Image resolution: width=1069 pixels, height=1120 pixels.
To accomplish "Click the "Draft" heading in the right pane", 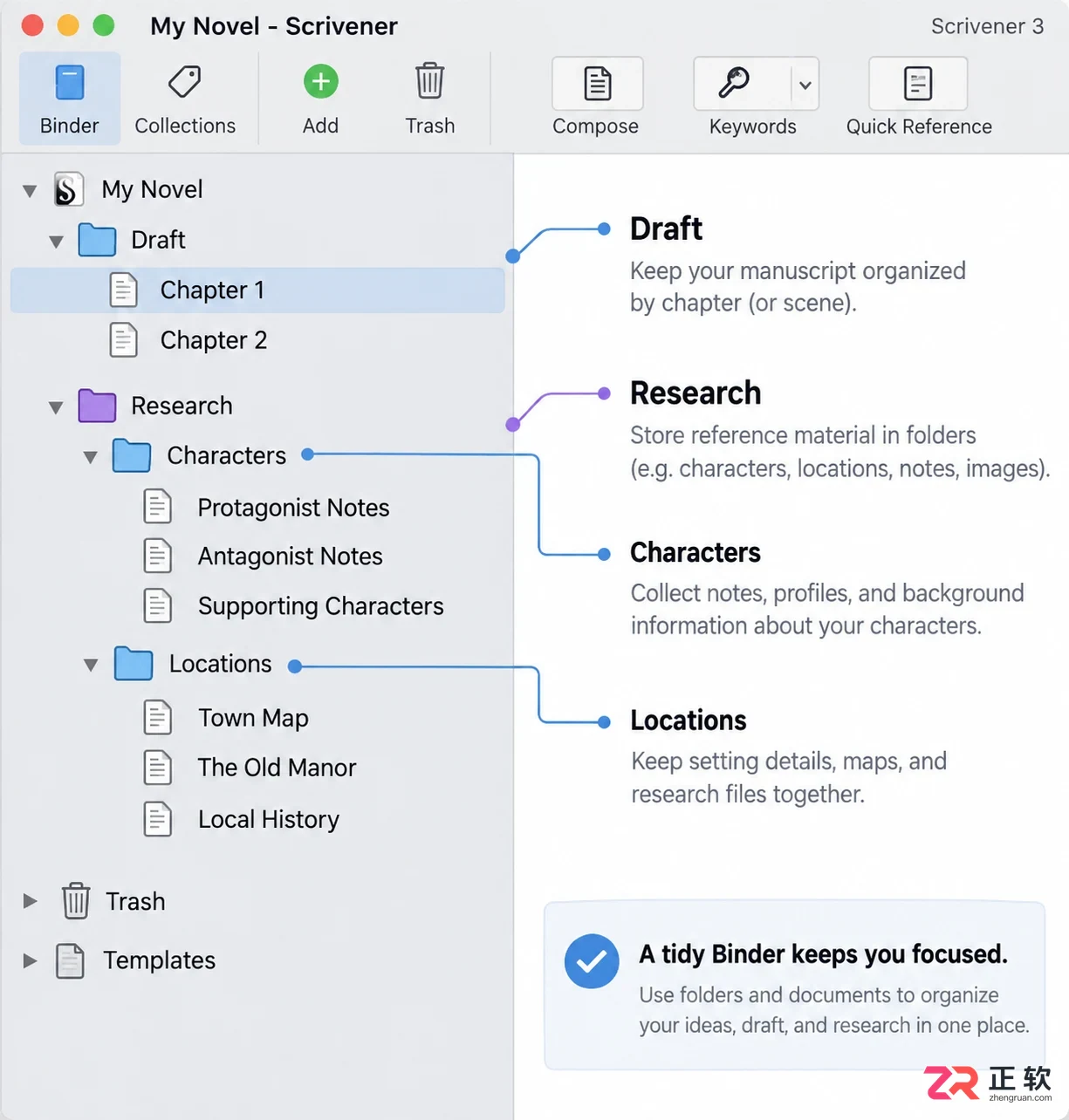I will [667, 229].
